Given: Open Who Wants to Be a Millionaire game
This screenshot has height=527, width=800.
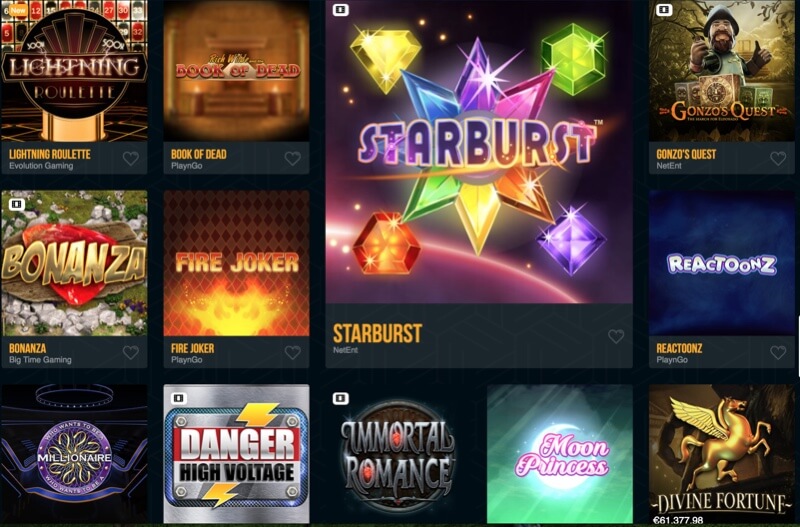Looking at the screenshot, I should point(74,454).
